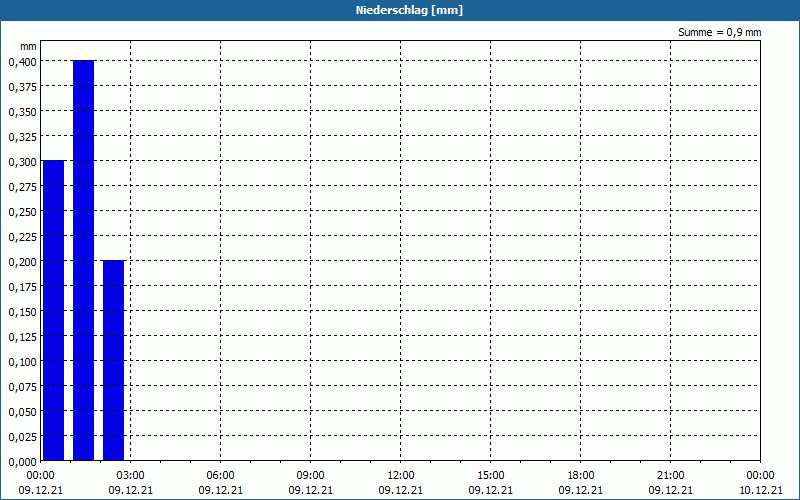Click the blue bar reaching 0,300 mm
Image resolution: width=800 pixels, height=500 pixels.
pyautogui.click(x=54, y=311)
